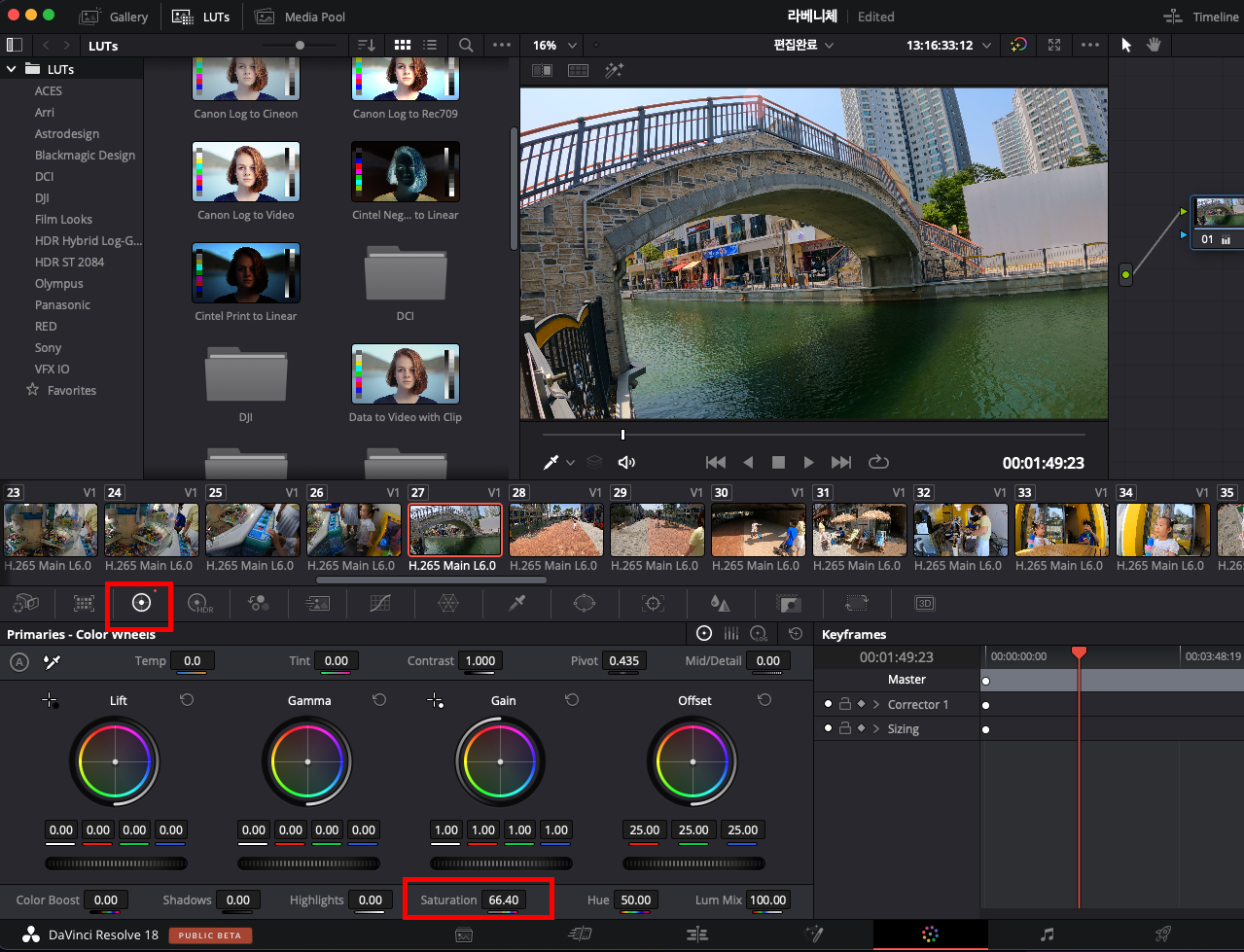Play the clip forward

pyautogui.click(x=808, y=462)
